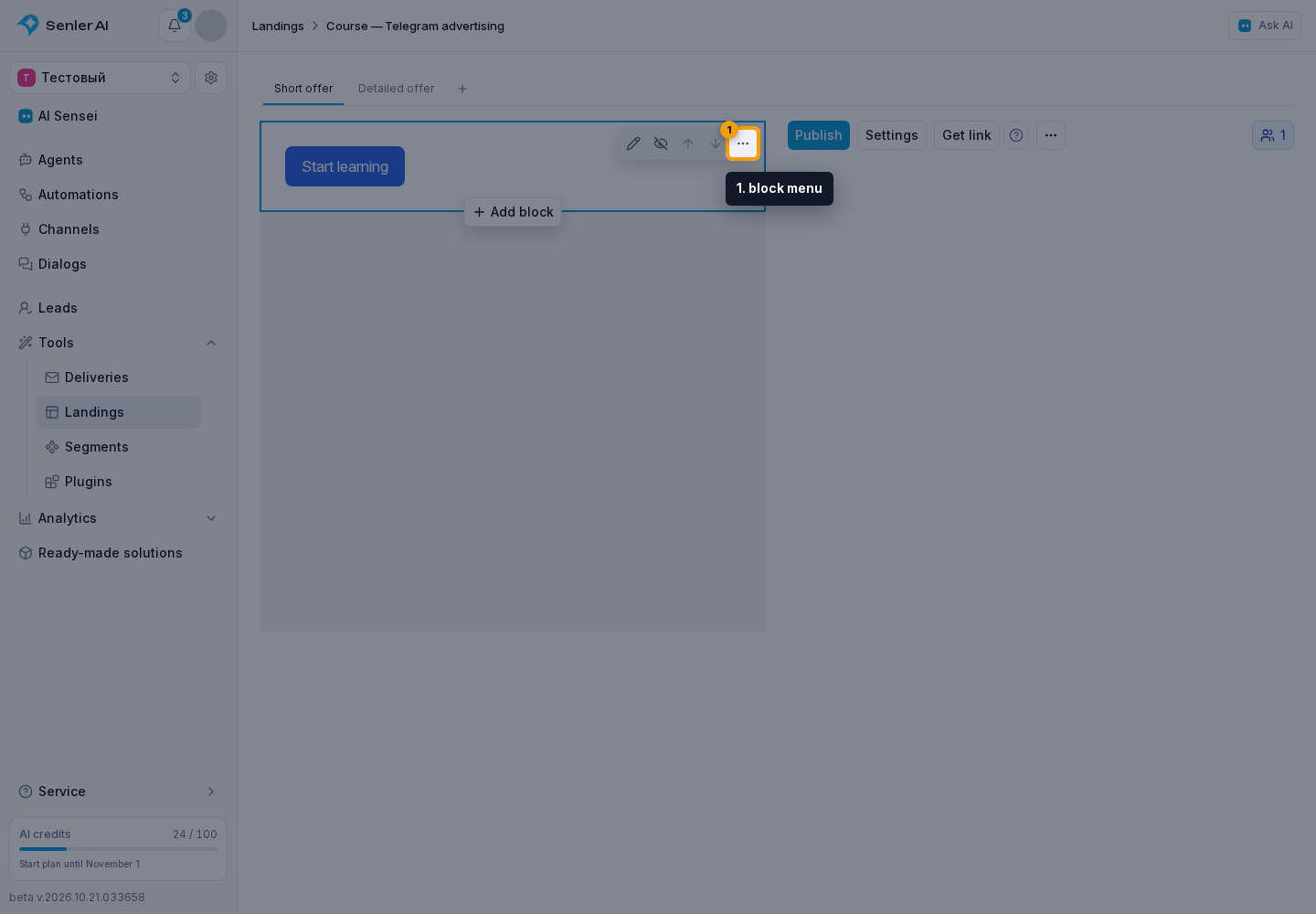Image resolution: width=1316 pixels, height=914 pixels.
Task: Toggle block visibility with the crossed-eye icon
Action: pyautogui.click(x=661, y=143)
